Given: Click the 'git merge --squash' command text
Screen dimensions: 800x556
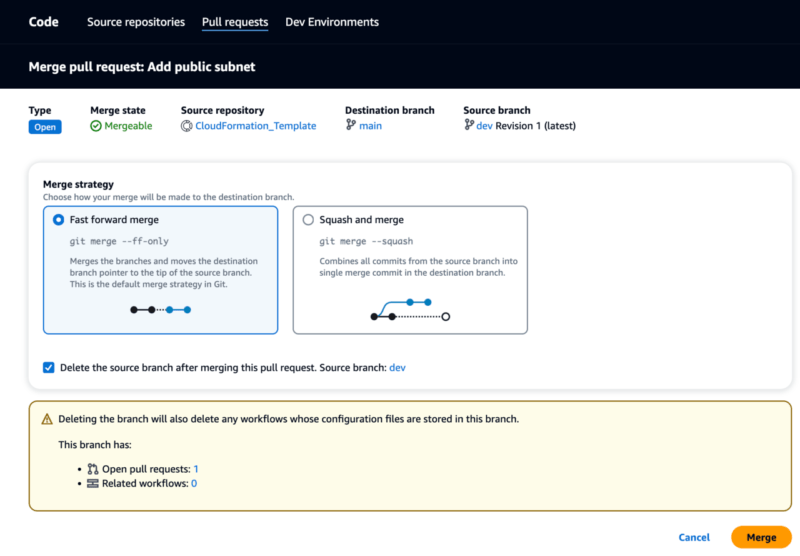Looking at the screenshot, I should 366,241.
